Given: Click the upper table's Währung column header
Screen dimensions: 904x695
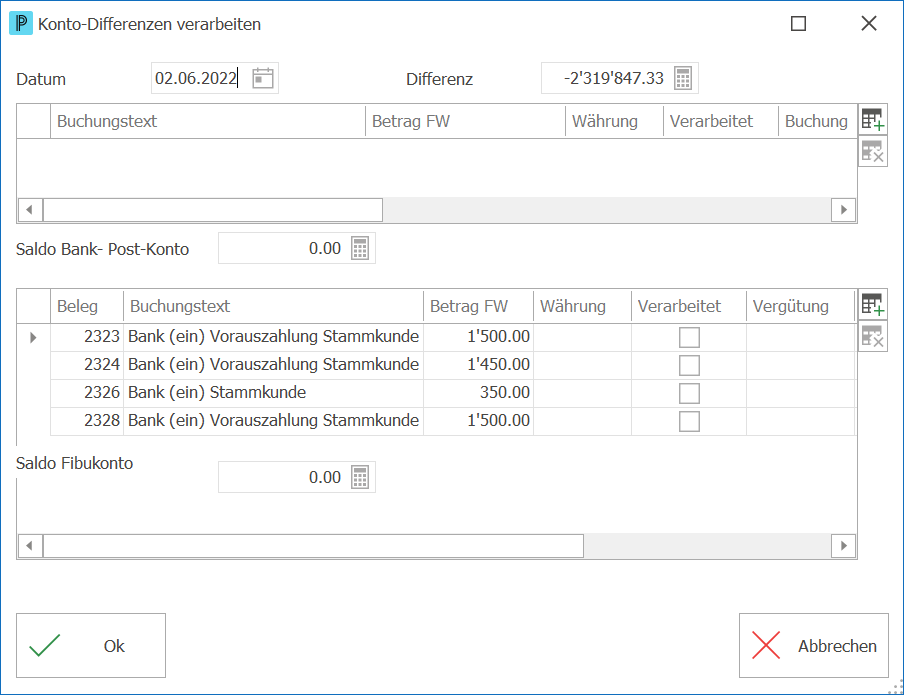Looking at the screenshot, I should tap(614, 121).
